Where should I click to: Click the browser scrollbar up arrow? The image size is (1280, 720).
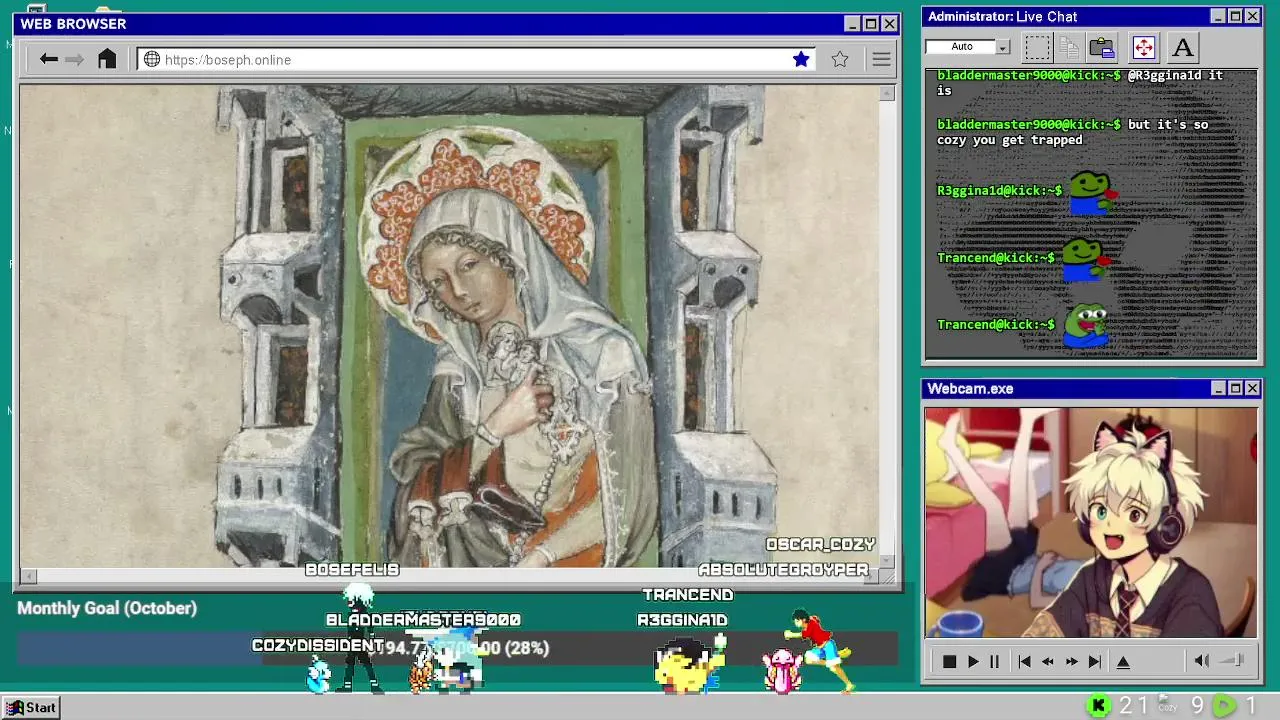887,93
